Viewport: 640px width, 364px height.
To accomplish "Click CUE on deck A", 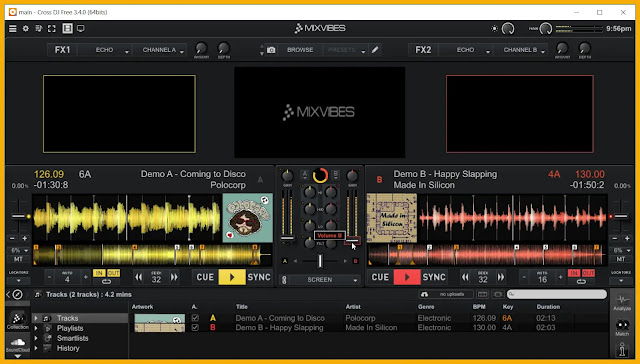I will coord(205,277).
